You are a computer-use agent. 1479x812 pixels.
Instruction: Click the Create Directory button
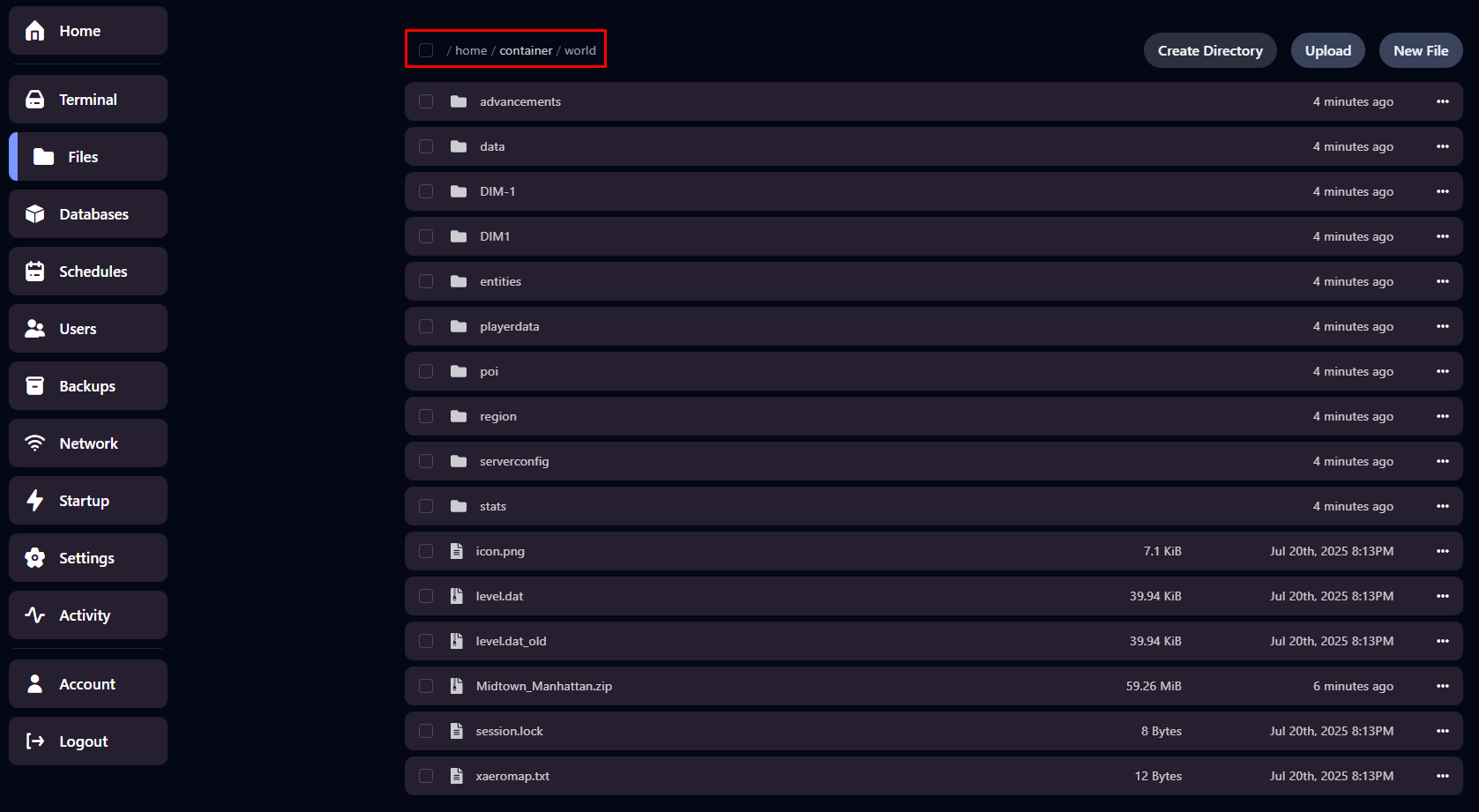click(x=1209, y=50)
